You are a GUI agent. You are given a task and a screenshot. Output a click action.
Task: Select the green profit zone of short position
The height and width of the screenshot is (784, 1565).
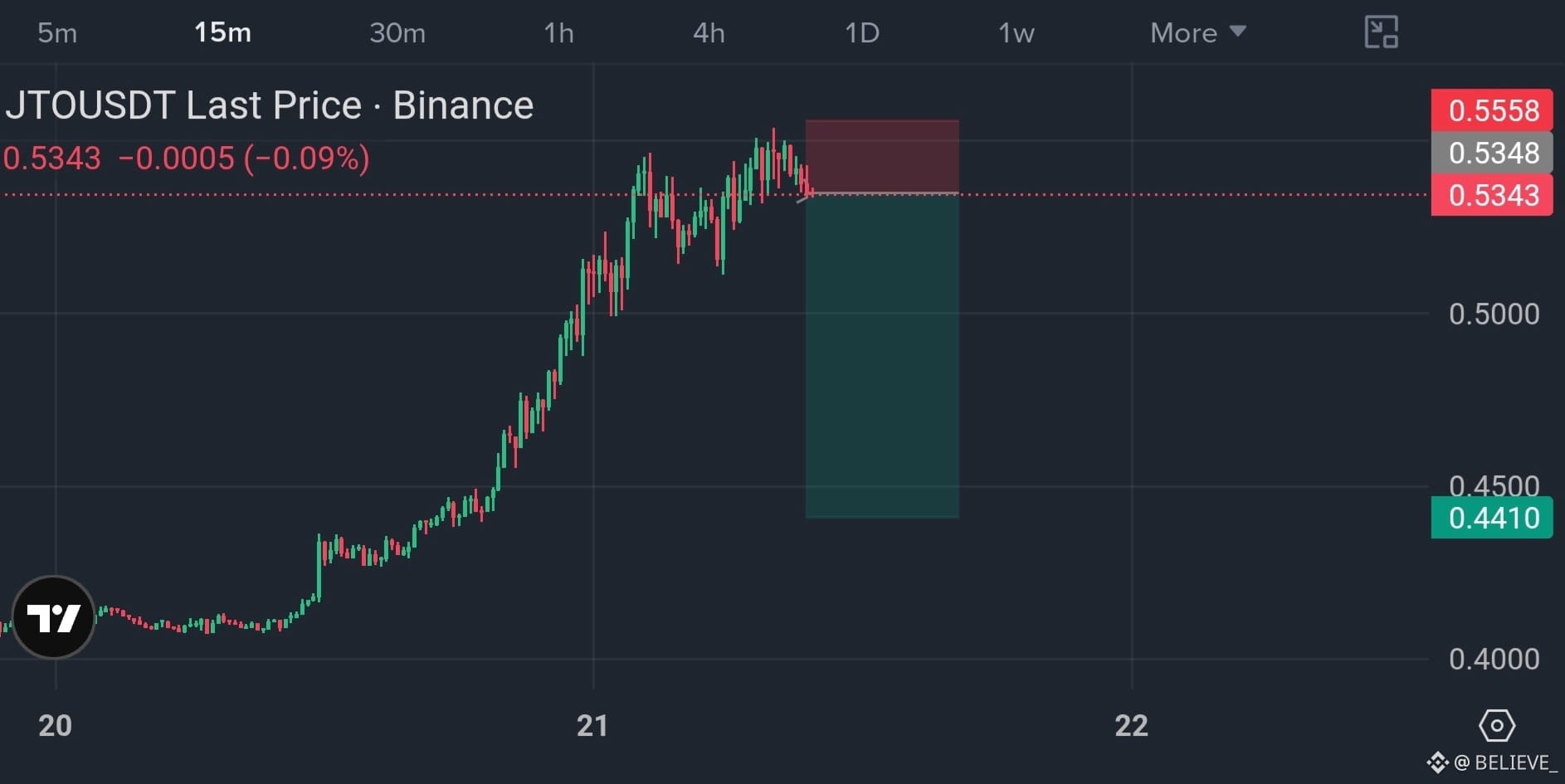pyautogui.click(x=882, y=356)
